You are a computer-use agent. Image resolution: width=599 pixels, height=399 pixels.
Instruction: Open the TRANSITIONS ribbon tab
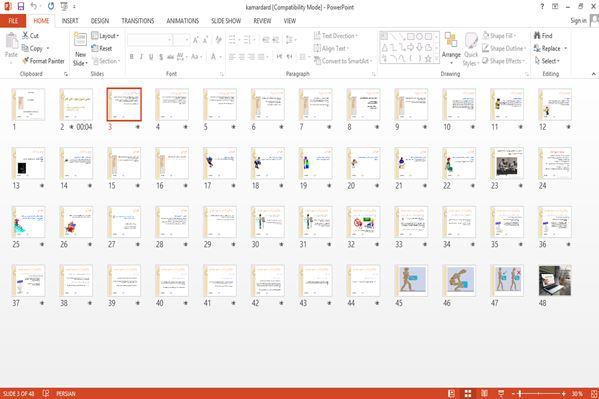coord(138,21)
